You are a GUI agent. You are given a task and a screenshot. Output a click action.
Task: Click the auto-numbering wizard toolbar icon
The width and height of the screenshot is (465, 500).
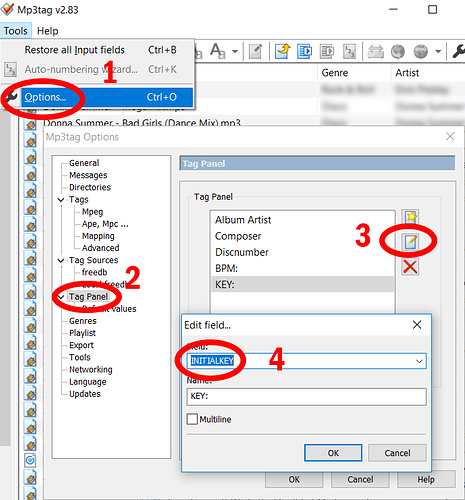click(x=349, y=51)
